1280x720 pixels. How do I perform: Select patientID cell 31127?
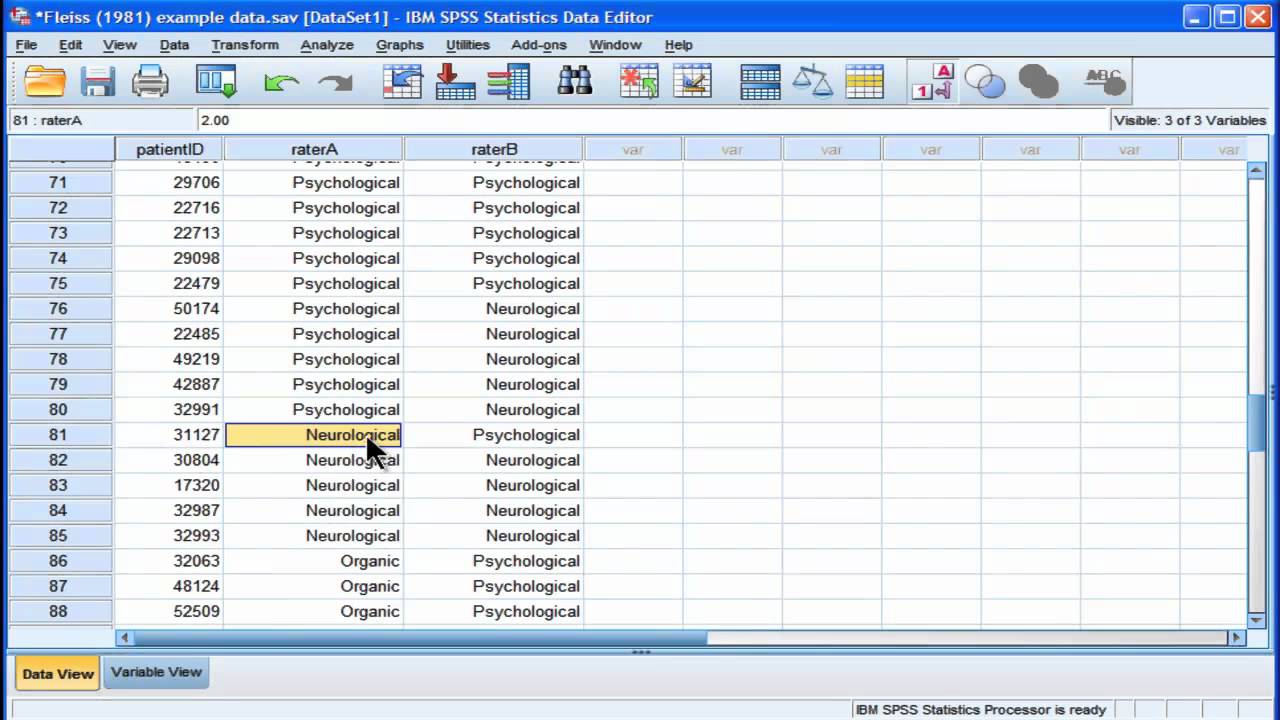[x=169, y=435]
